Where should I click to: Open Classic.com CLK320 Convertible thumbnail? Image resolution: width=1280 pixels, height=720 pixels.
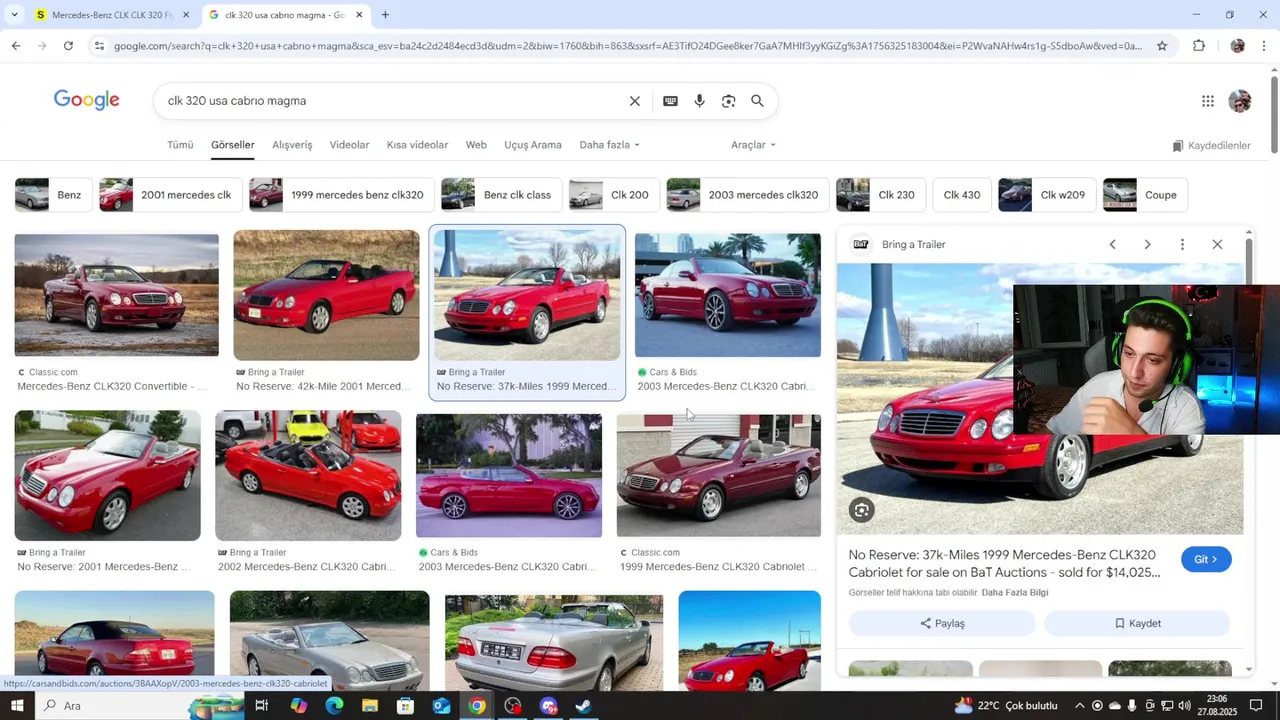[x=116, y=295]
